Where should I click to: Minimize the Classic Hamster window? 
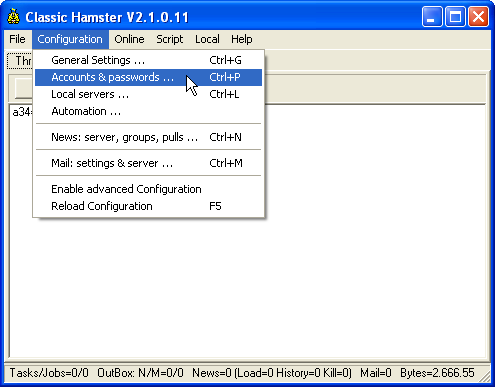click(x=432, y=17)
